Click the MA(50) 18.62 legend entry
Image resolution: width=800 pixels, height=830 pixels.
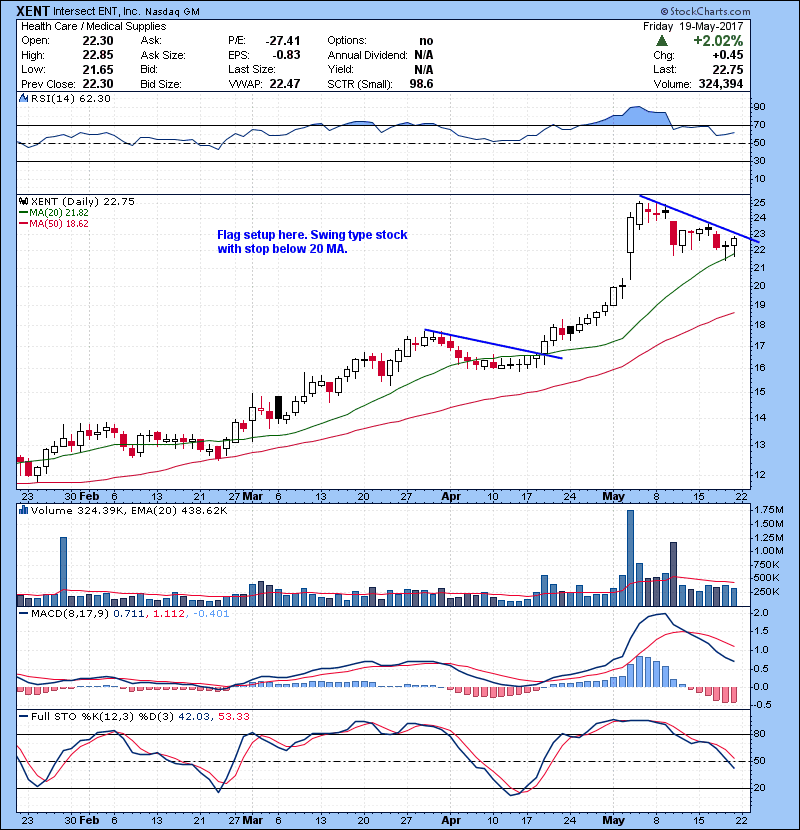click(53, 223)
